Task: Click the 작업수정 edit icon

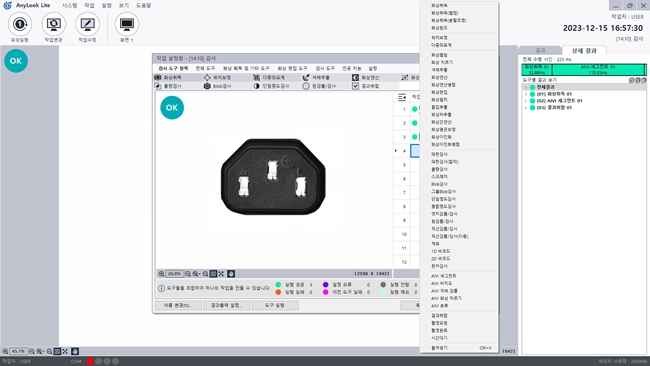Action: tap(87, 24)
